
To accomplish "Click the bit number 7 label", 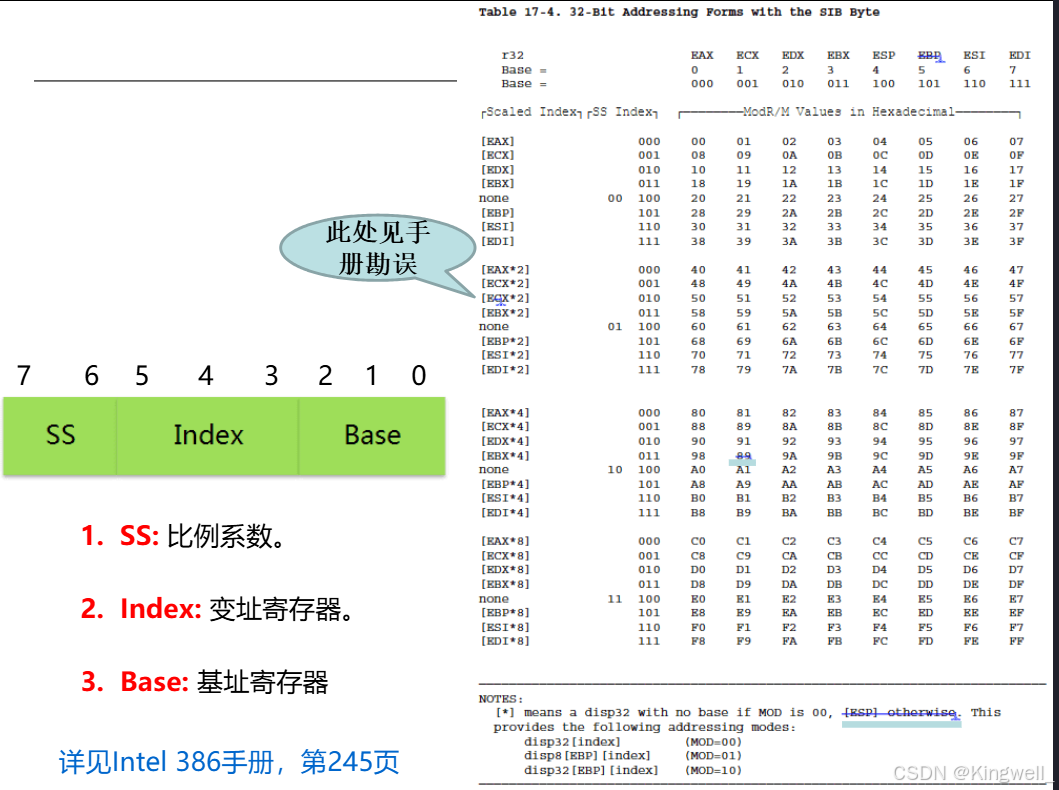I will (x=23, y=376).
